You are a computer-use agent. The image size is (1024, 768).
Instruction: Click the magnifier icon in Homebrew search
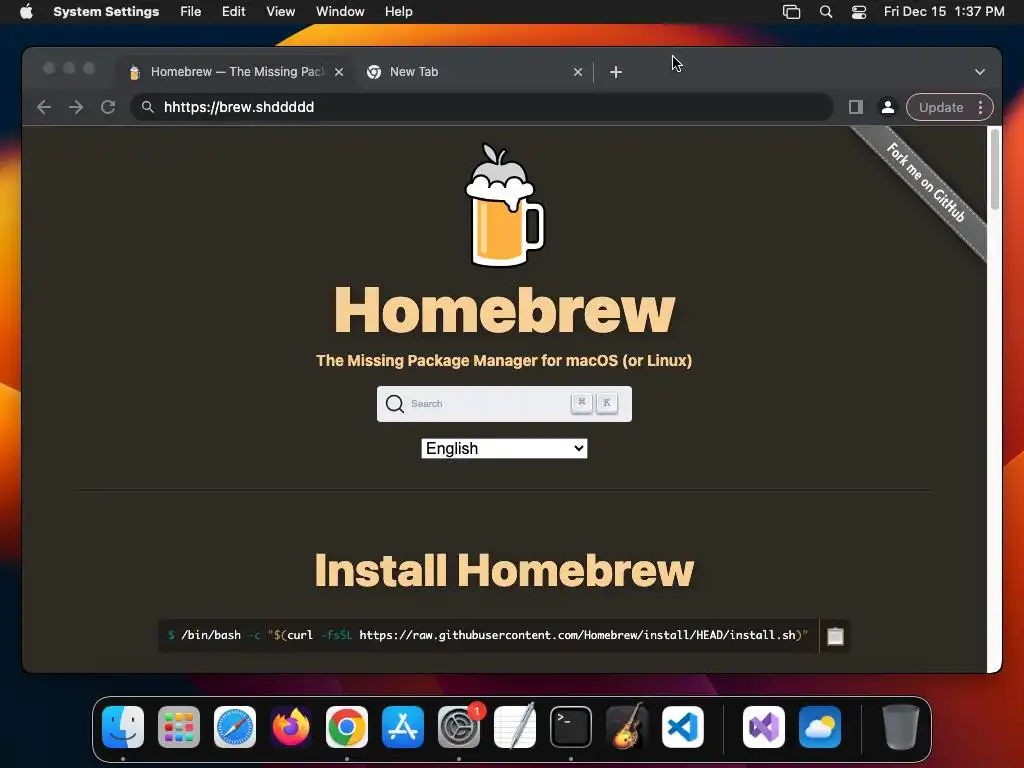pos(394,404)
